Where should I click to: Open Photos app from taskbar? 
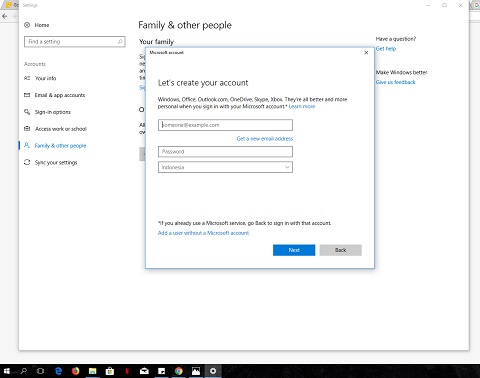(x=196, y=371)
